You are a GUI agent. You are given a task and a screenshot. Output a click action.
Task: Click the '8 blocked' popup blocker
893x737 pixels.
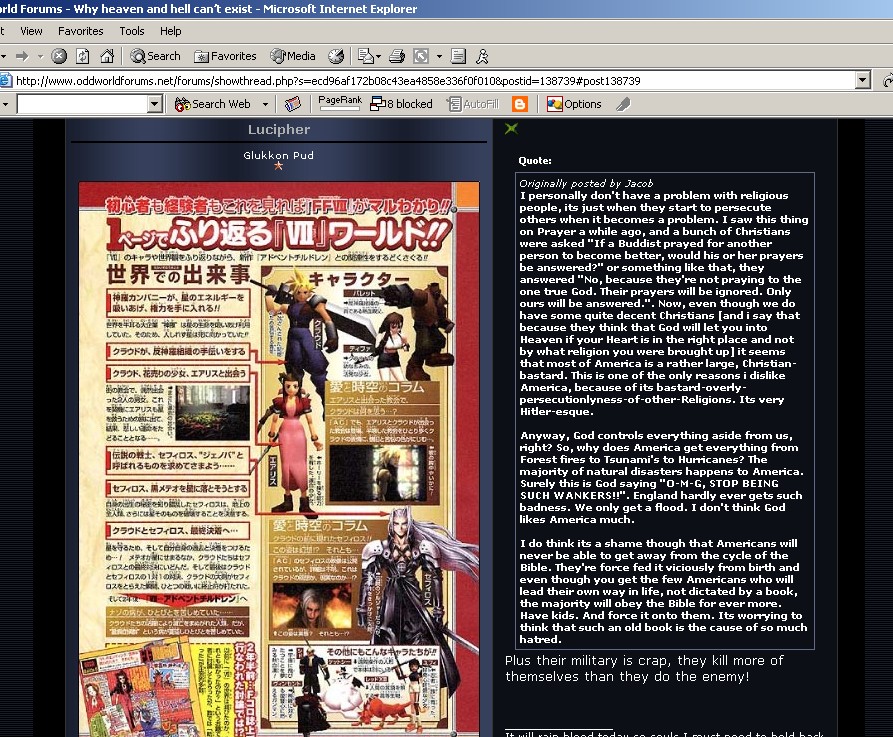pos(401,104)
